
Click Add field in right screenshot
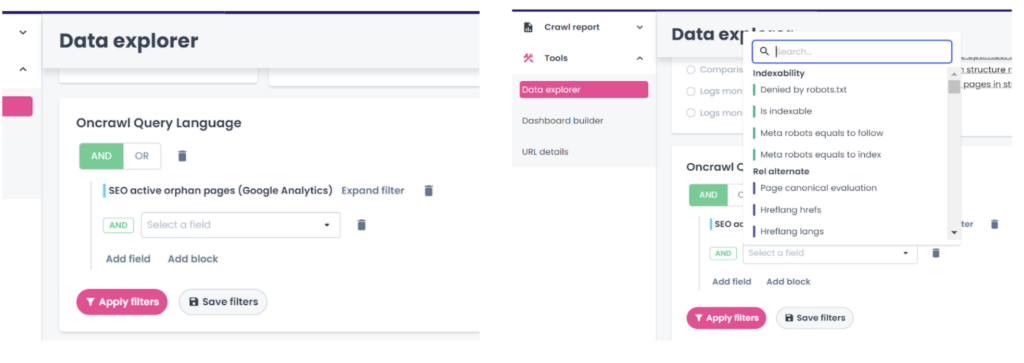(731, 281)
